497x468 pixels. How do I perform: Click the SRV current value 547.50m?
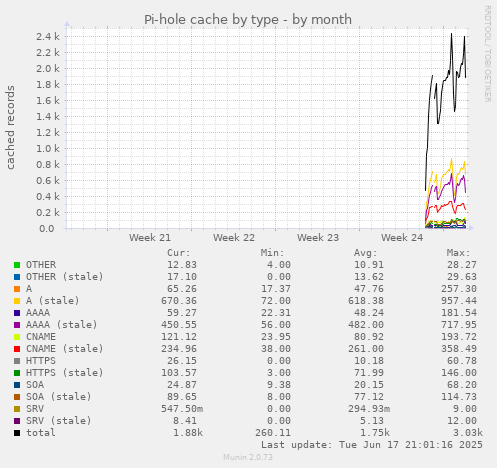pos(182,409)
